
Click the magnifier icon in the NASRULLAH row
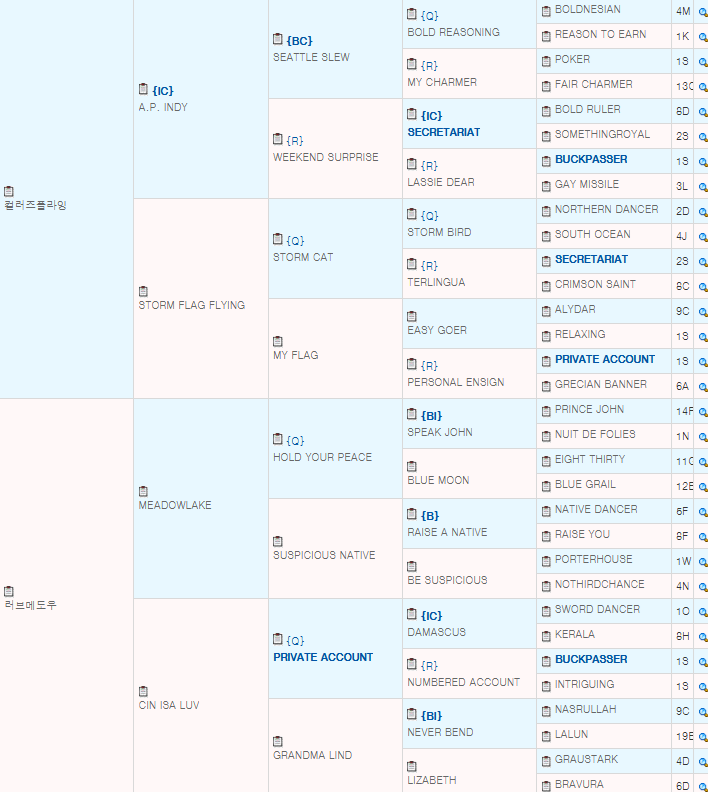tap(702, 712)
